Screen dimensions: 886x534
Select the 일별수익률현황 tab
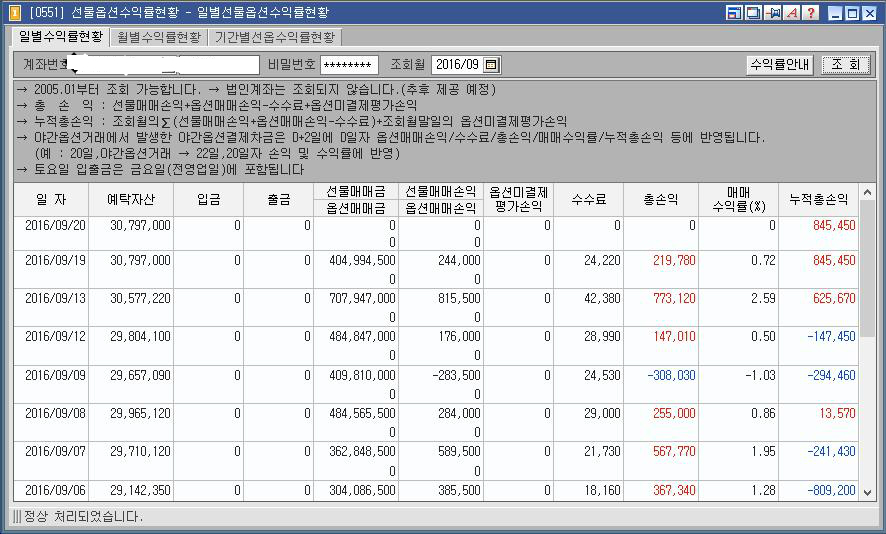[61, 37]
